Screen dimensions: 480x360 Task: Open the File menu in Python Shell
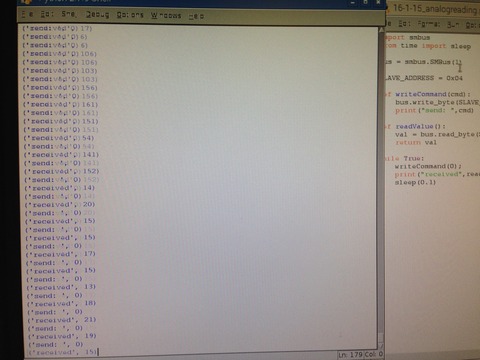click(27, 14)
